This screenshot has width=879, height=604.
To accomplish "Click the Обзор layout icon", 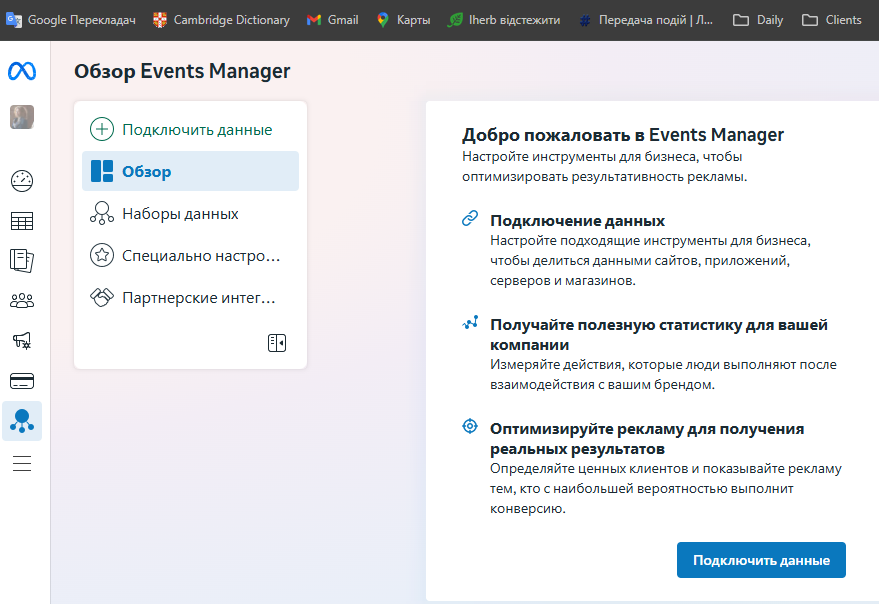I will click(x=102, y=171).
